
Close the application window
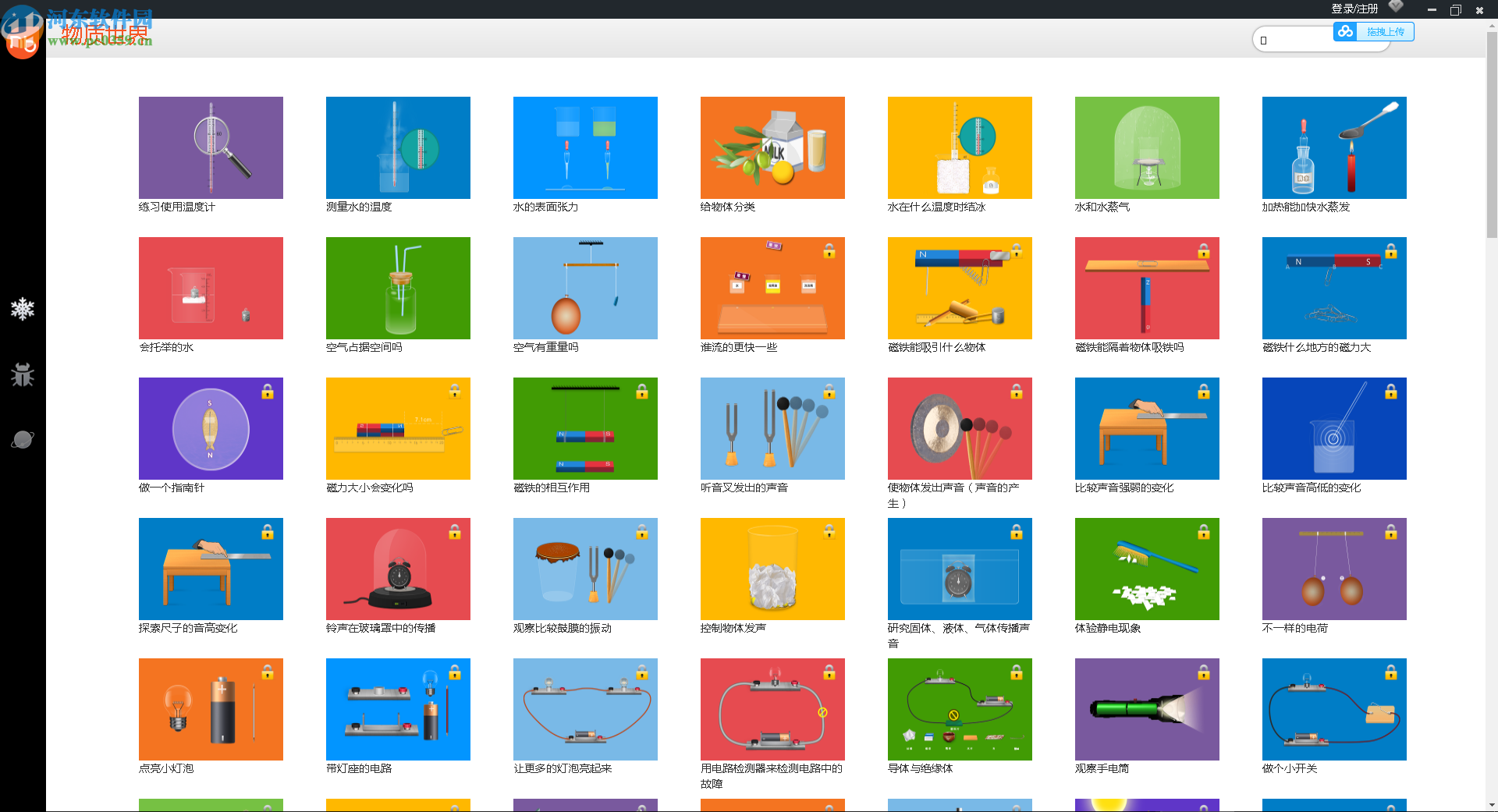click(x=1479, y=10)
